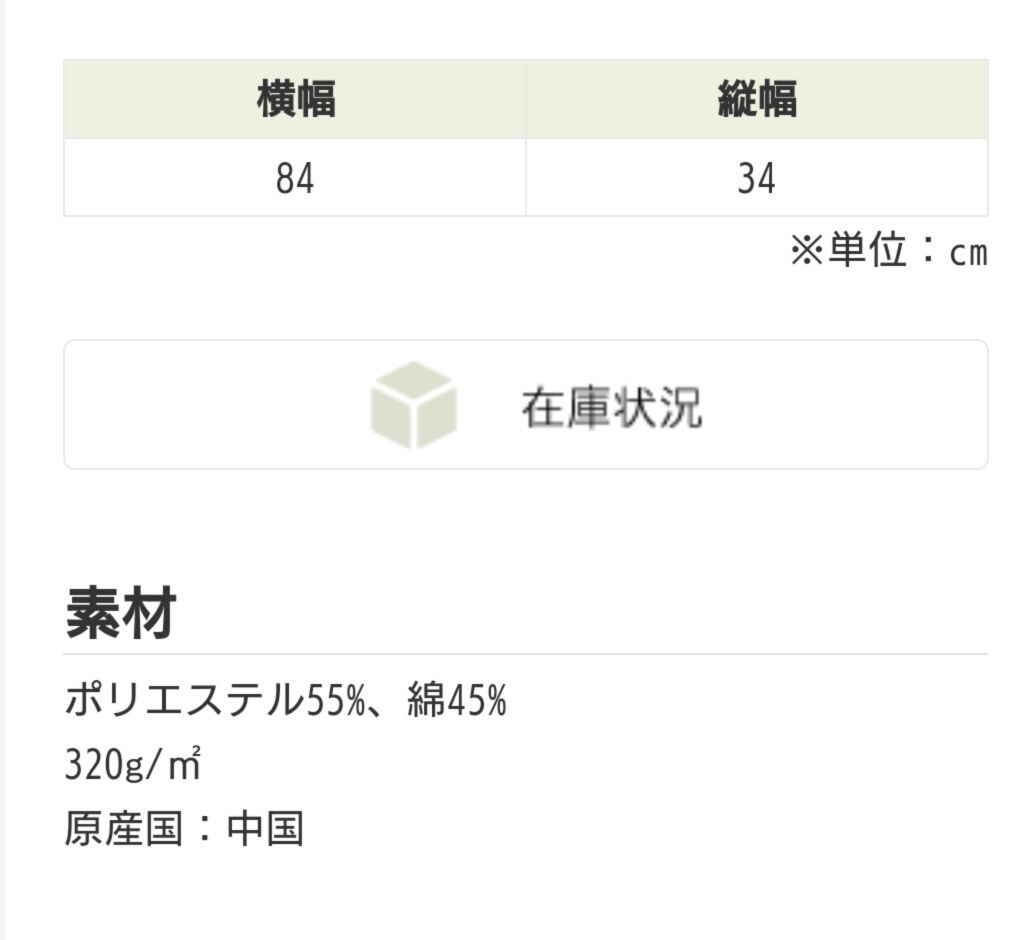This screenshot has width=1021, height=940.
Task: Click the 綿45% cotton text
Action: 457,702
